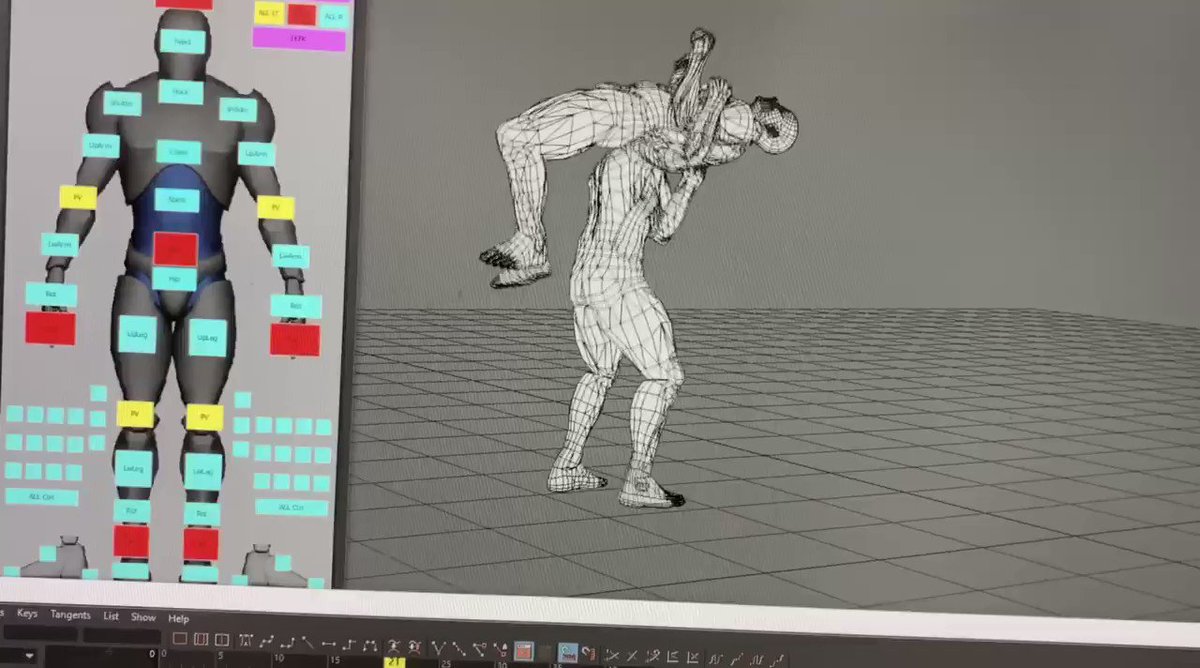The height and width of the screenshot is (668, 1200).
Task: Select the screen-right Shoulder control
Action: click(238, 109)
